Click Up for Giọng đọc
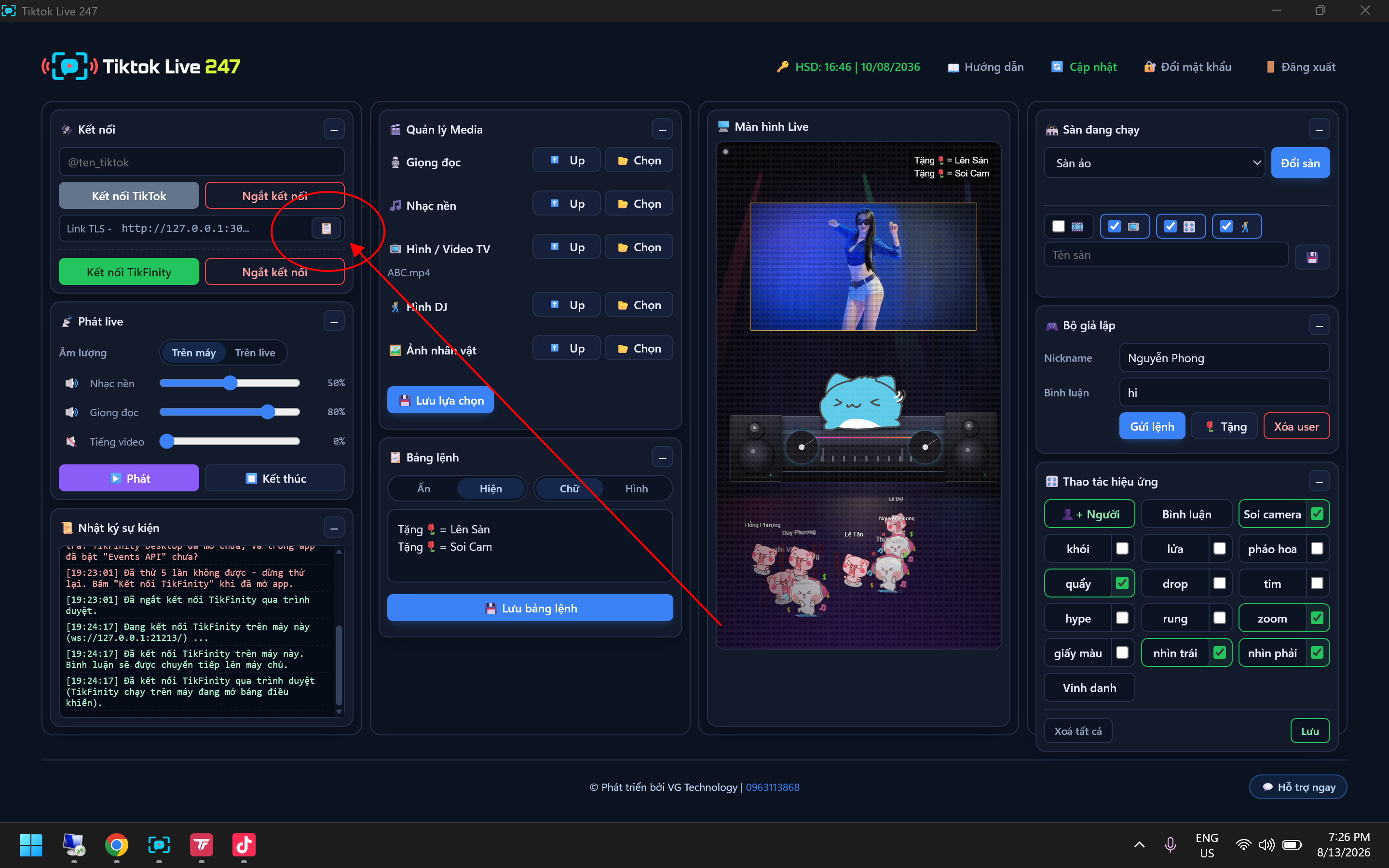Viewport: 1389px width, 868px height. pyautogui.click(x=567, y=160)
